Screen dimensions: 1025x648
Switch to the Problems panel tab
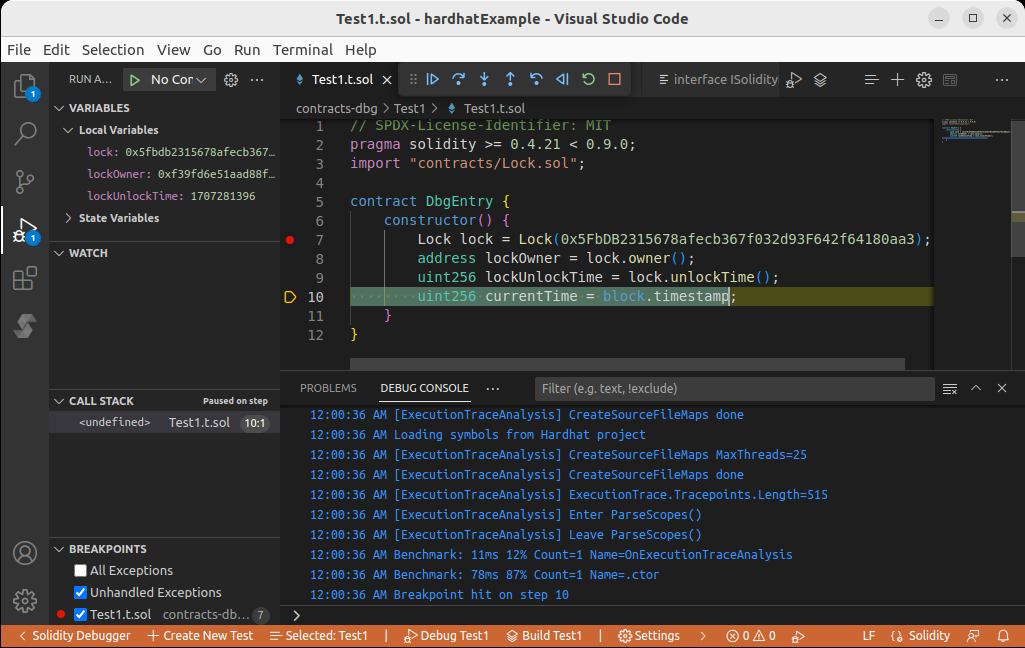click(328, 388)
